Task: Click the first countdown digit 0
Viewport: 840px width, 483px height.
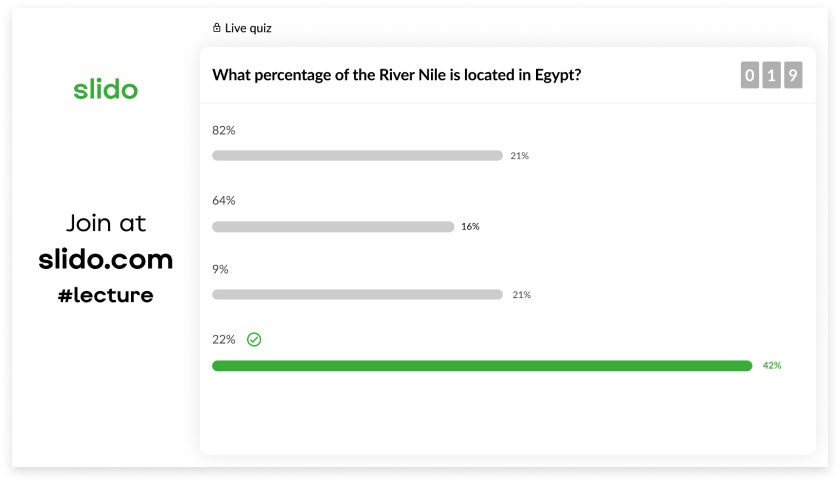Action: tap(750, 75)
